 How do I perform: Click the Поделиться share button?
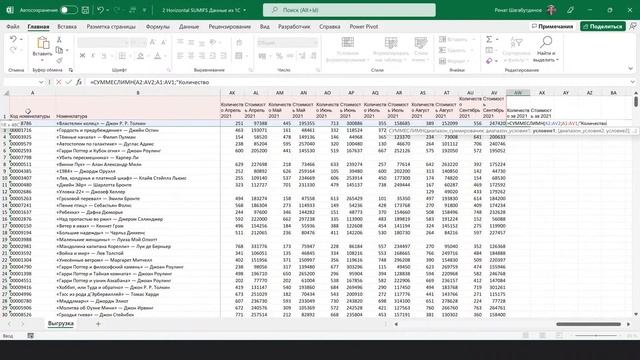603,27
